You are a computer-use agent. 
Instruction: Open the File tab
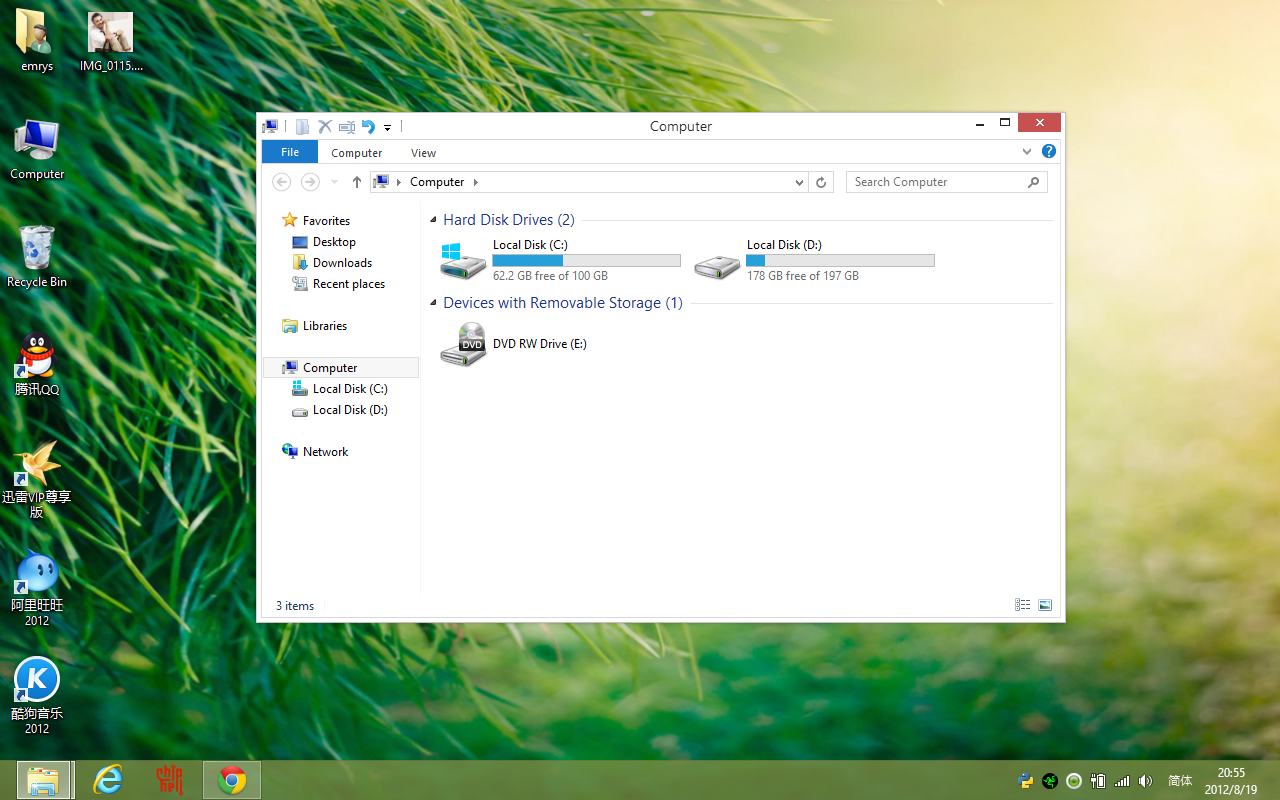(290, 152)
